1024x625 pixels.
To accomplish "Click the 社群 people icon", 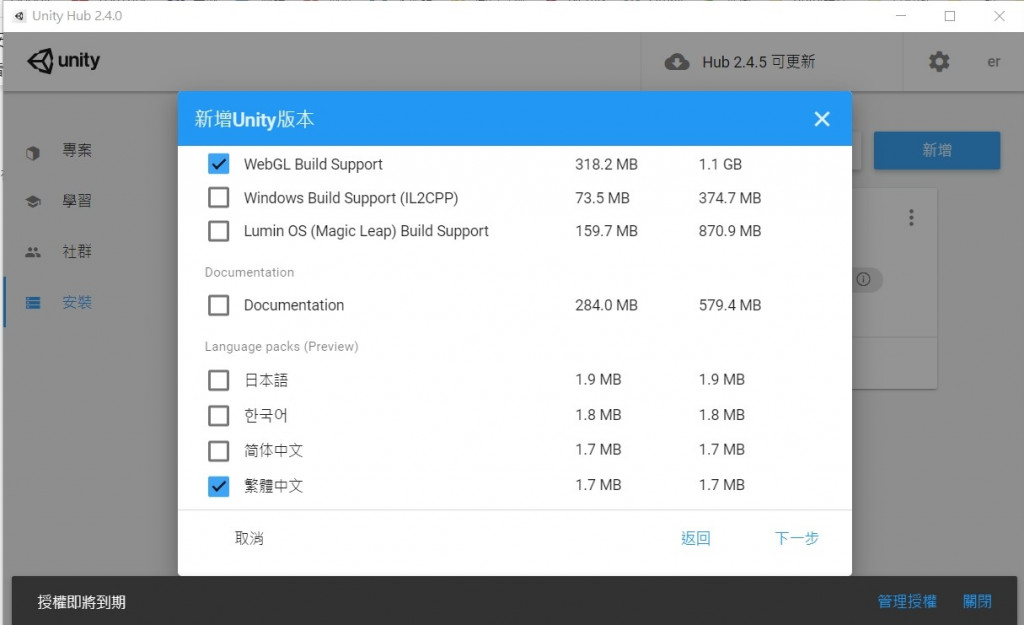I will coord(33,252).
